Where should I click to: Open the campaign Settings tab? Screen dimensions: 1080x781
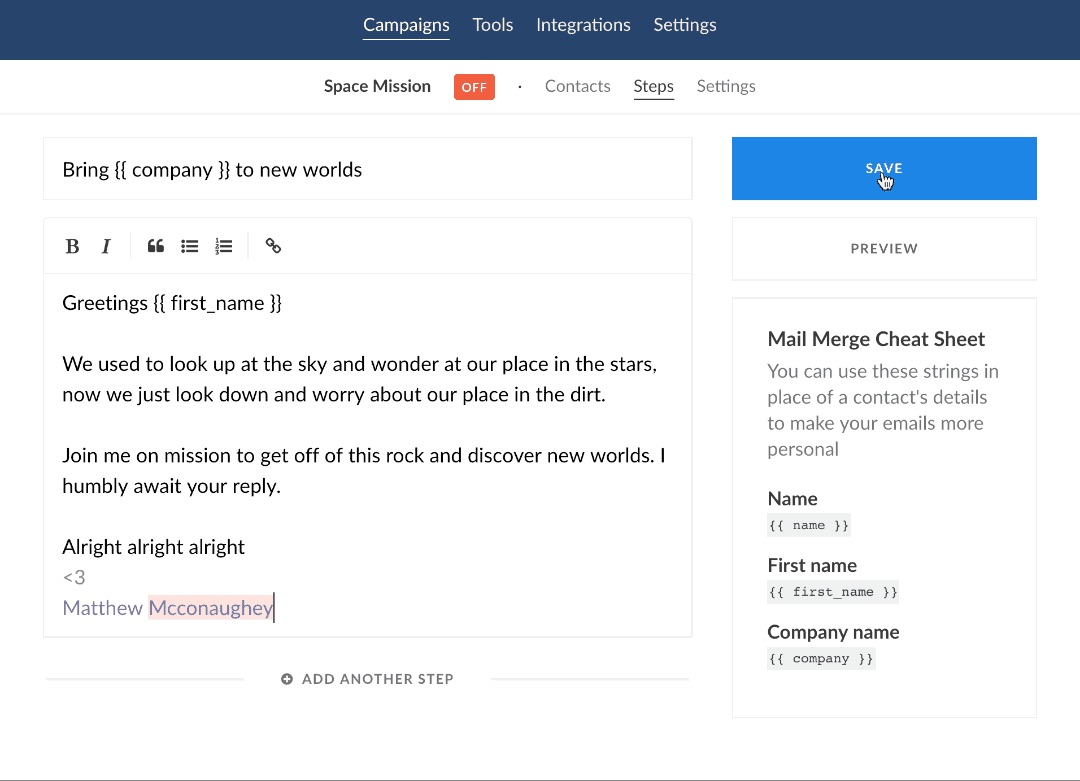pos(726,86)
